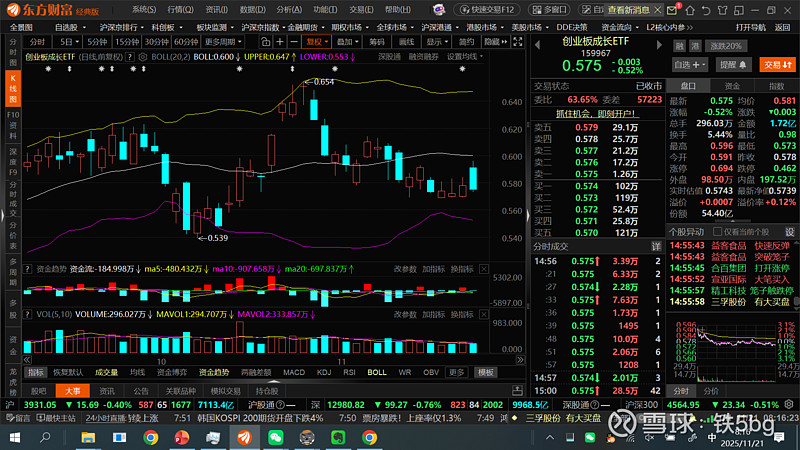The image size is (800, 450).
Task: Click chart scroll left double arrow
Action: (28, 360)
